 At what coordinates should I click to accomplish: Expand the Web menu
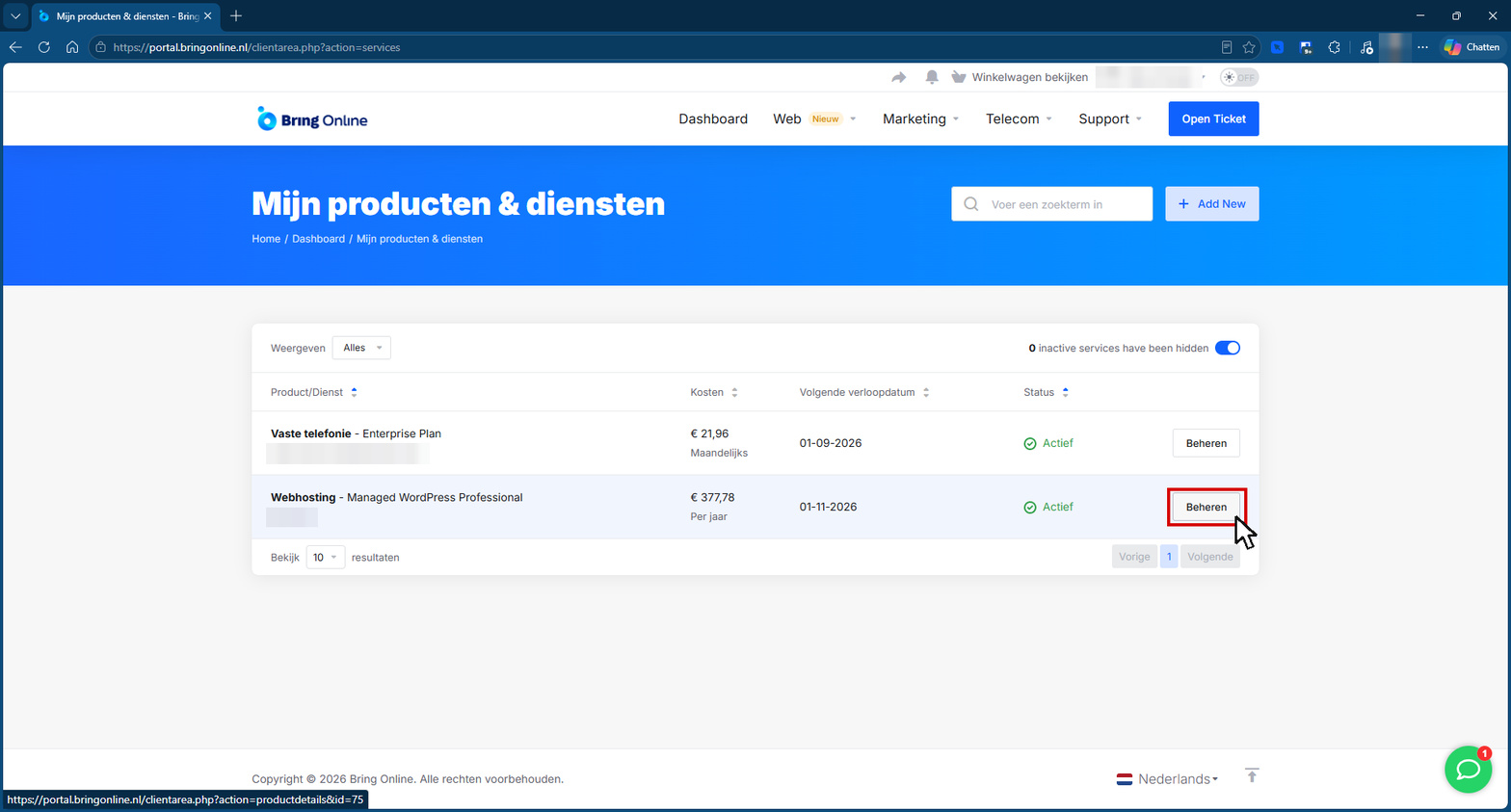coord(814,118)
